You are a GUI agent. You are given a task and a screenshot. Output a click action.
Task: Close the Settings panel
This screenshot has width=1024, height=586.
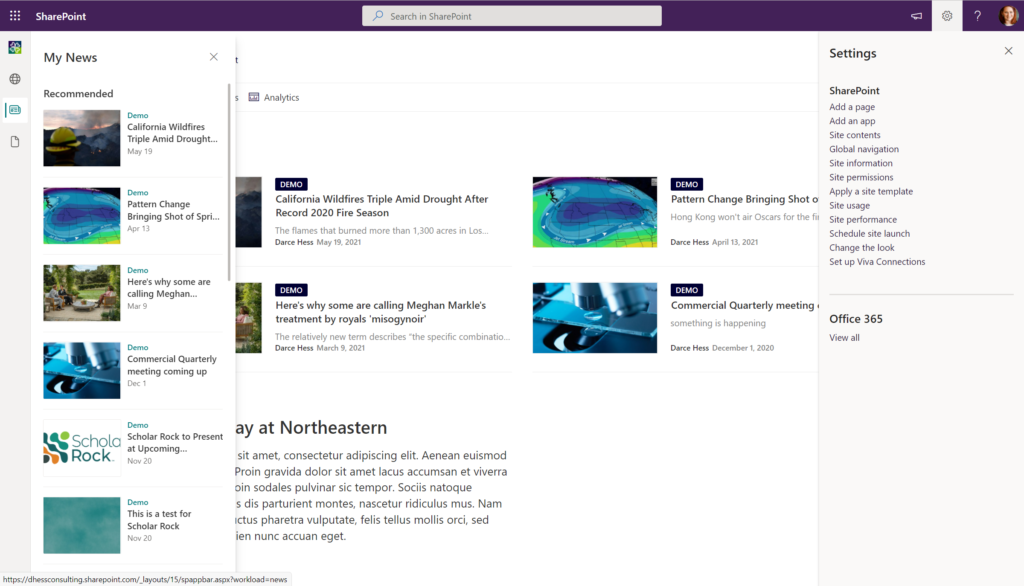(1008, 51)
